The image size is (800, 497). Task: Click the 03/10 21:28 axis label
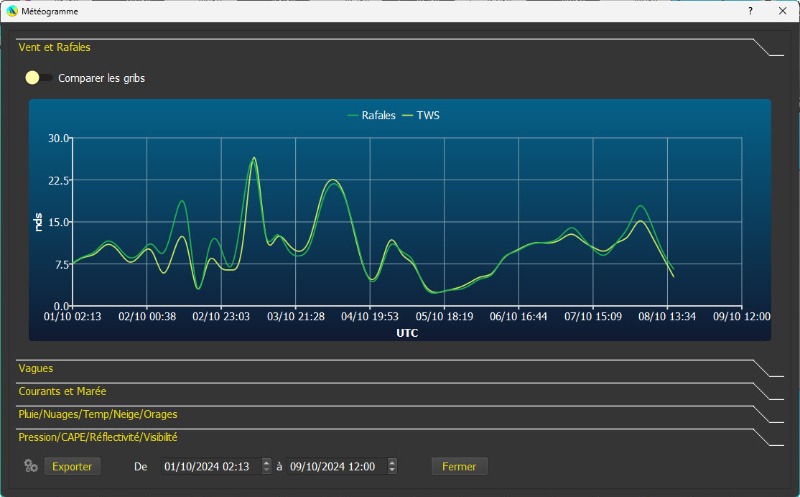pyautogui.click(x=296, y=316)
